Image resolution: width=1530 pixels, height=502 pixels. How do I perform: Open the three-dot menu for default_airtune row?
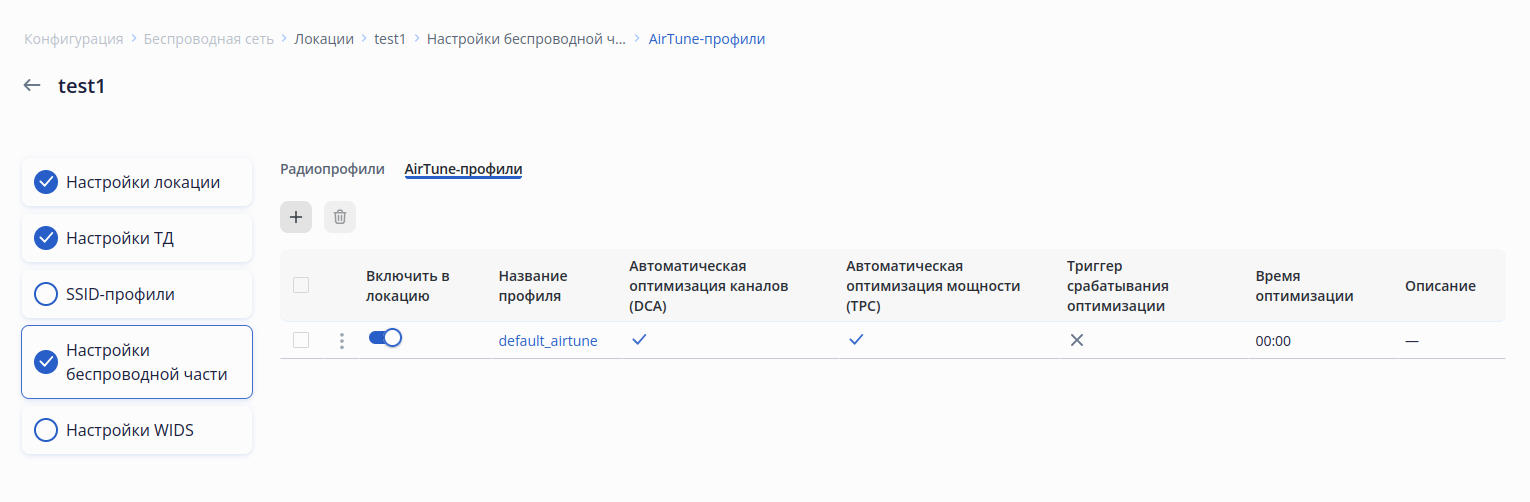pyautogui.click(x=342, y=341)
